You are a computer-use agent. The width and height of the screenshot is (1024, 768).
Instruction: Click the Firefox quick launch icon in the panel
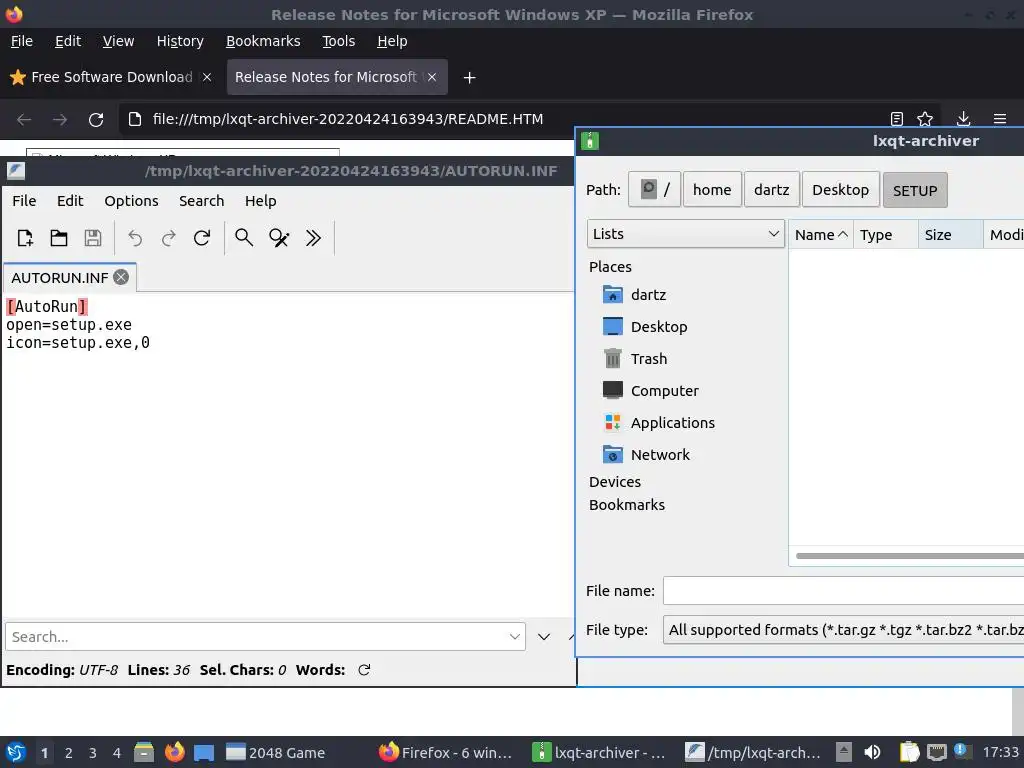174,752
